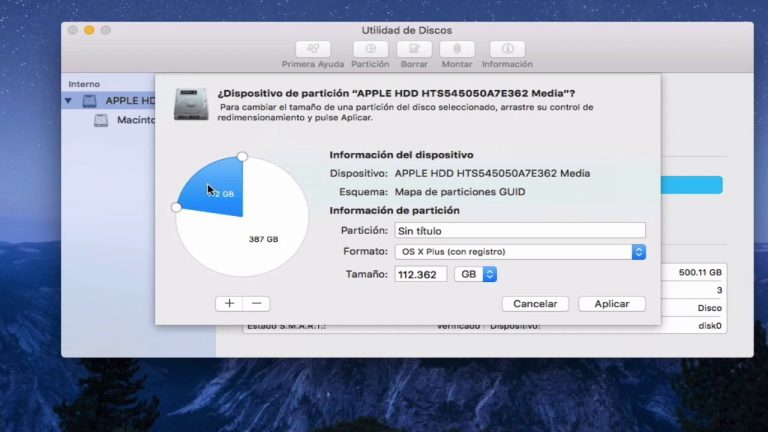Click the Partición name field Sin título
Image resolution: width=768 pixels, height=432 pixels.
pyautogui.click(x=520, y=231)
